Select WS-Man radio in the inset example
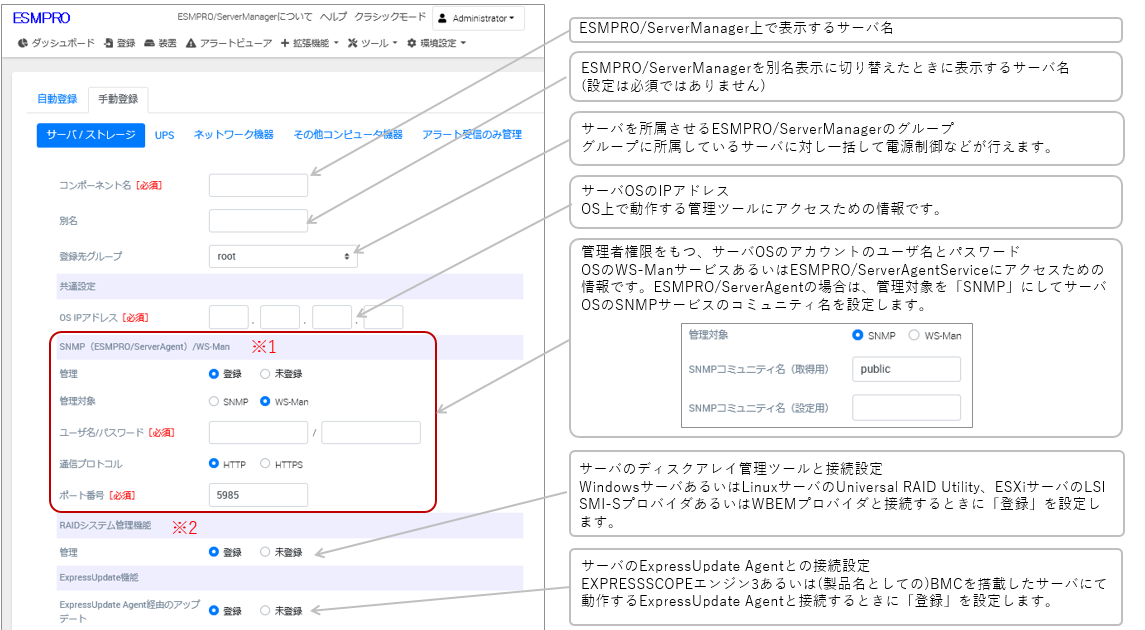The height and width of the screenshot is (630, 1145). point(914,335)
